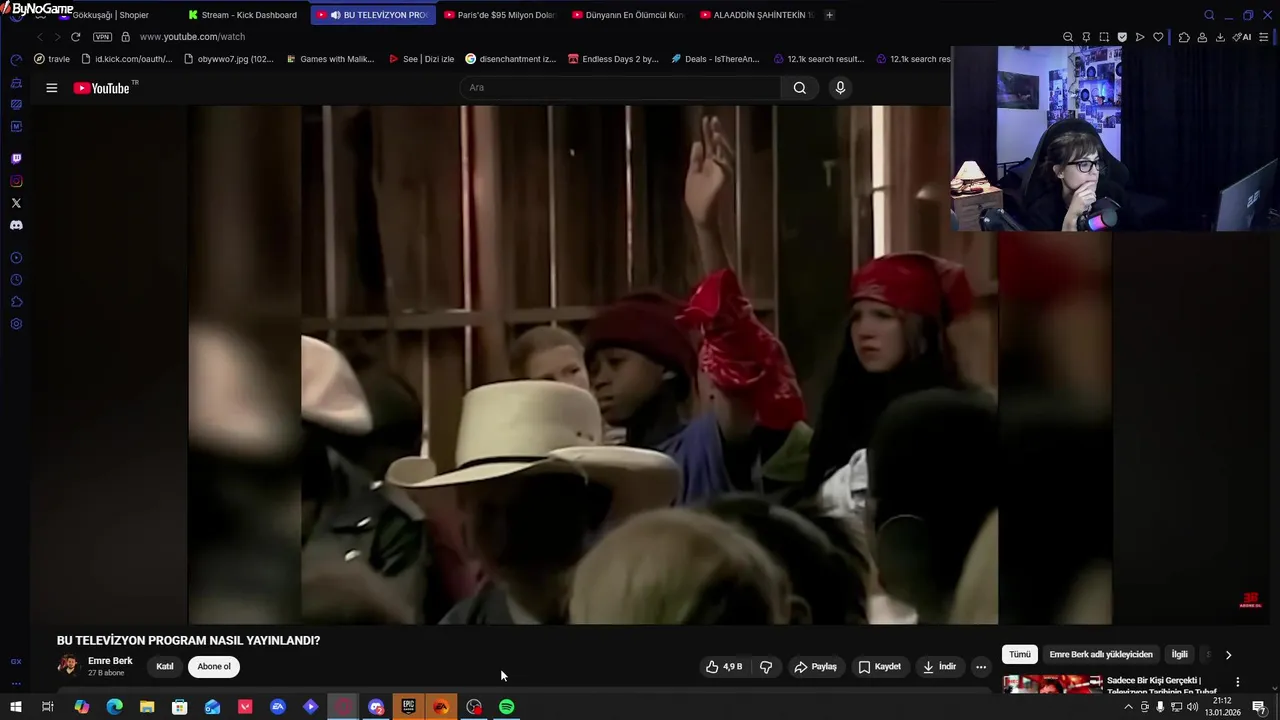
Task: Select 'Emre Berk adlı yükleyiciden' chip
Action: tap(1101, 655)
